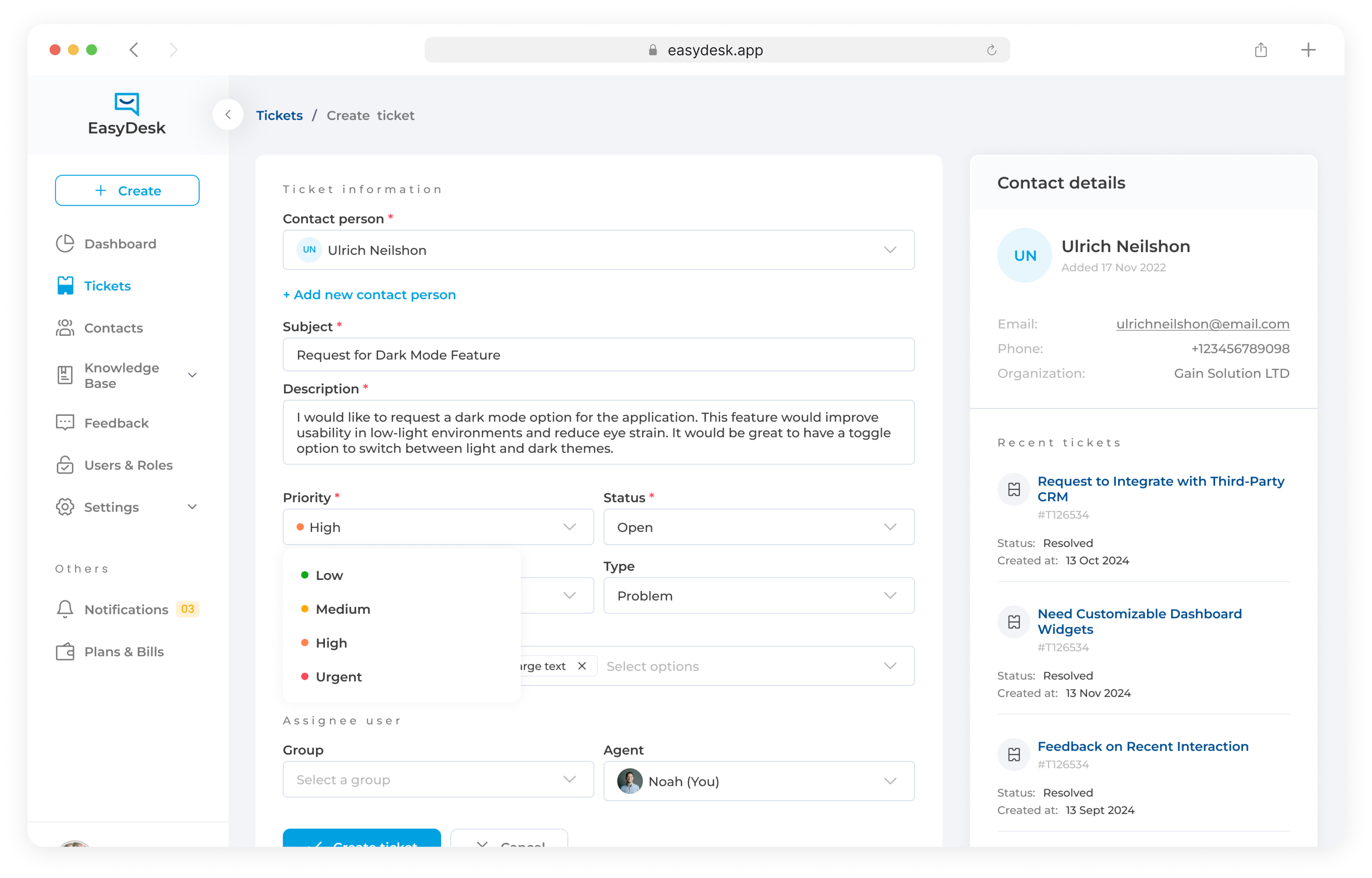
Task: Open the Type dropdown showing Problem
Action: 758,596
